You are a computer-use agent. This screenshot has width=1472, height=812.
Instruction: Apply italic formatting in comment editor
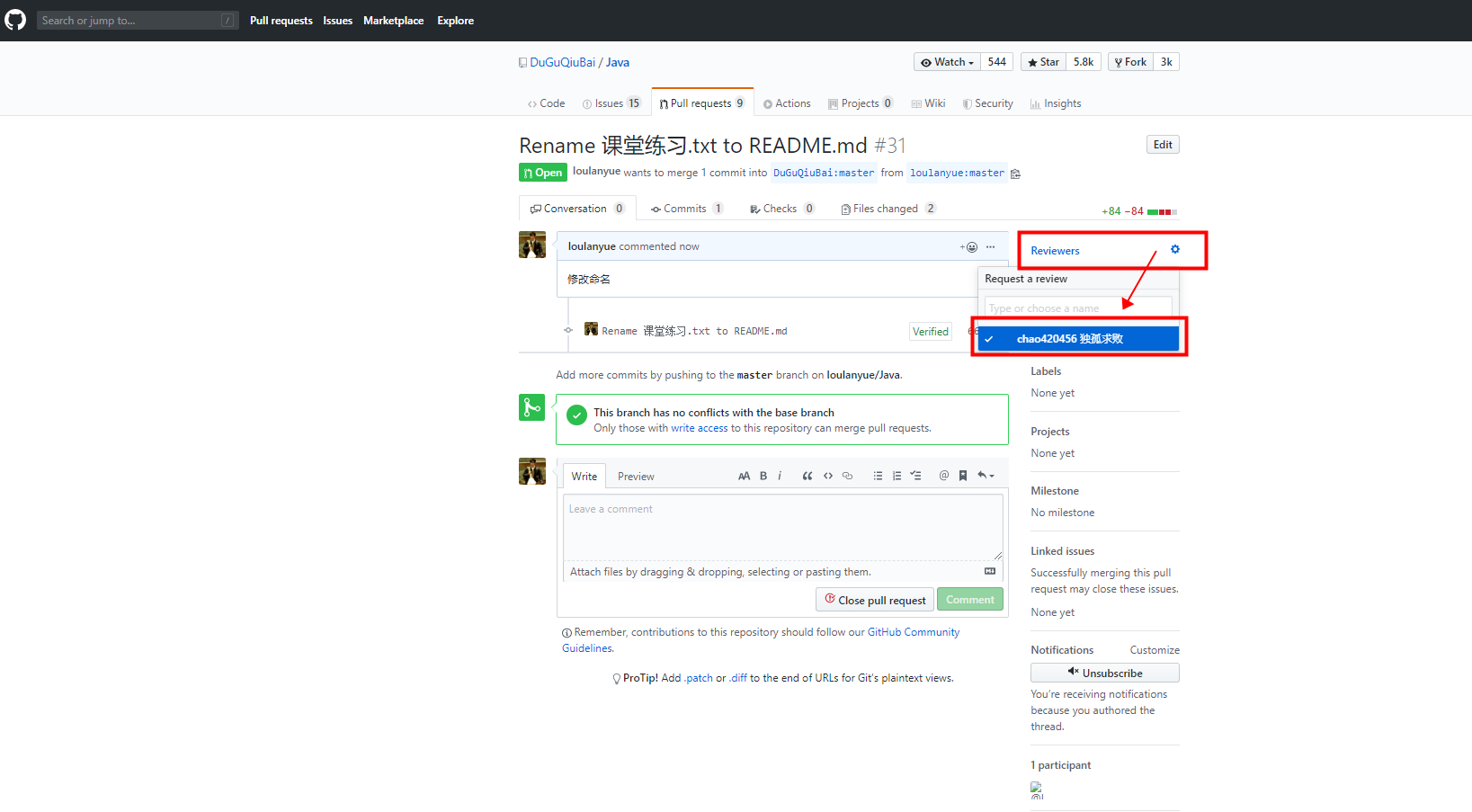click(x=780, y=477)
